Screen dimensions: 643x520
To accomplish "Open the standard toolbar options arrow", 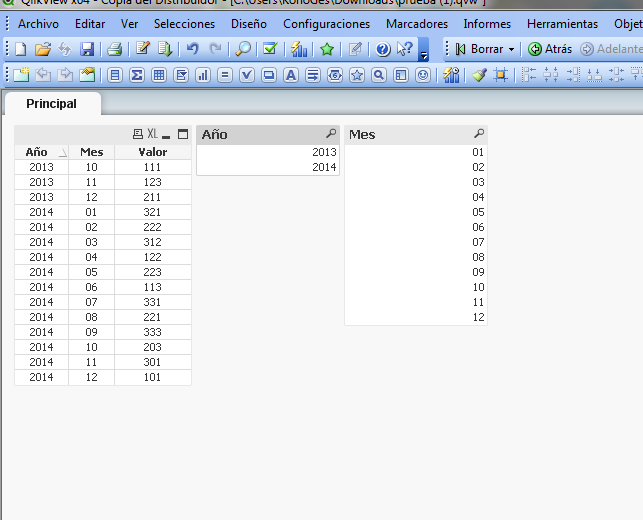I will pos(424,54).
